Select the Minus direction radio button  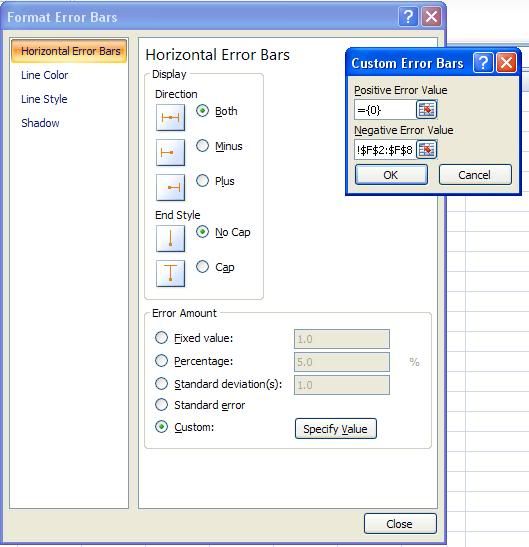tap(202, 145)
